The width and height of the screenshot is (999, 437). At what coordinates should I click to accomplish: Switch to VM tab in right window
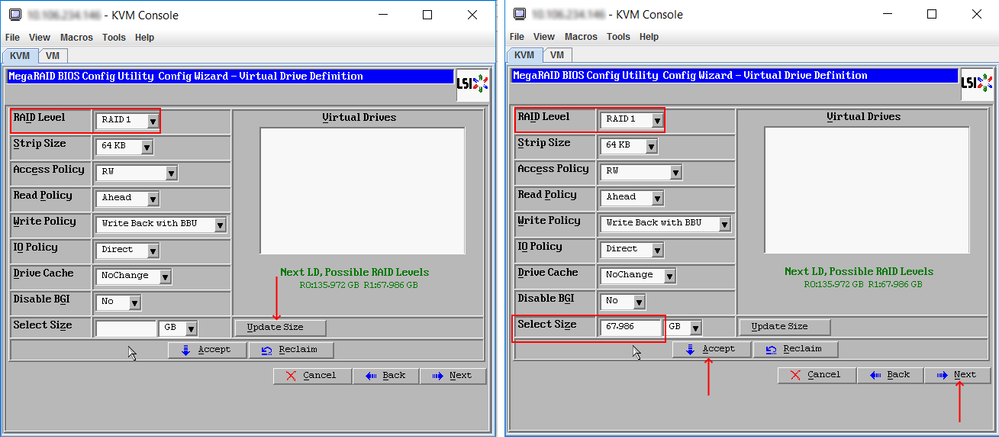pyautogui.click(x=557, y=55)
